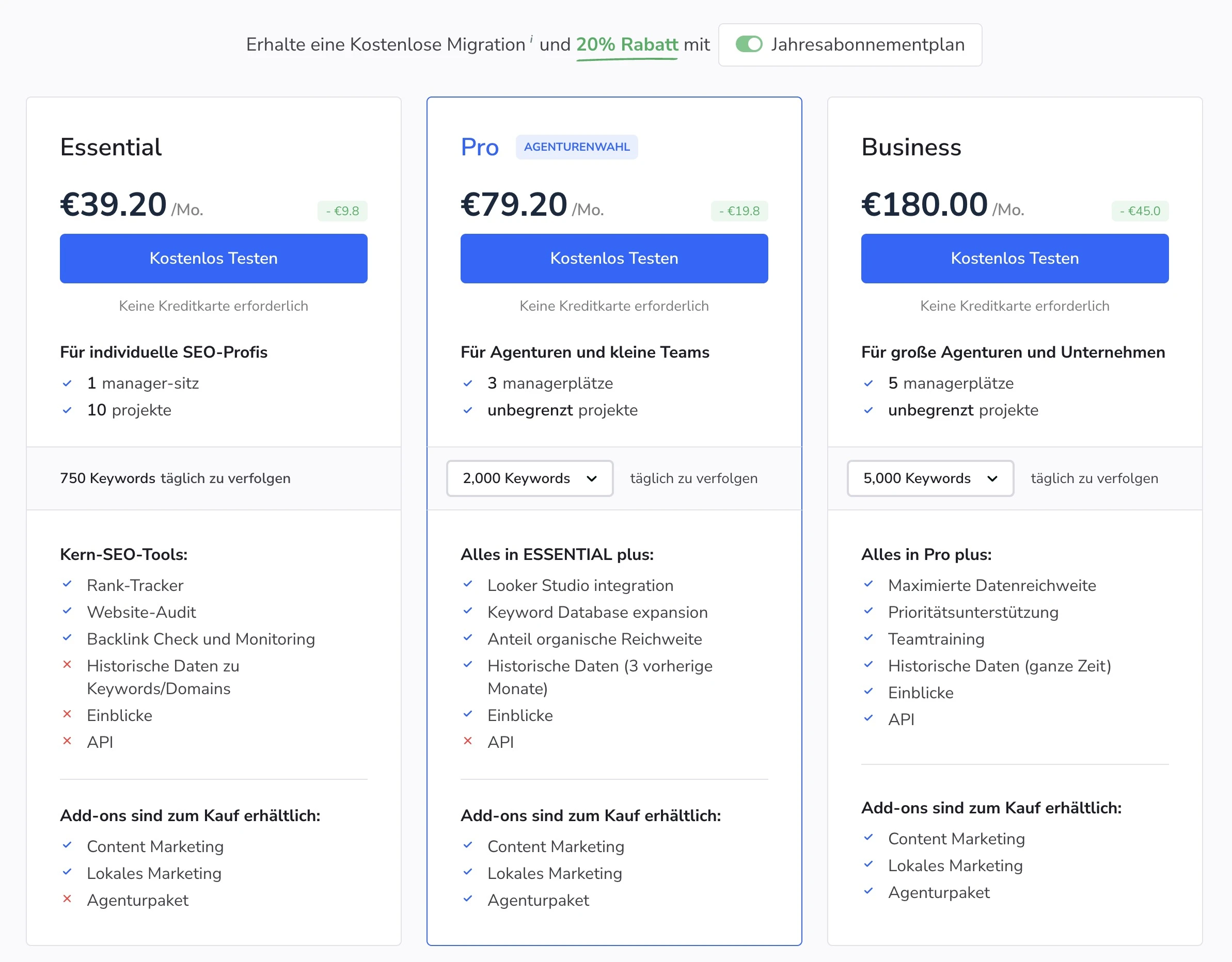Viewport: 1232px width, 962px height.
Task: Click the Business discount badge -€45.0
Action: tap(1140, 211)
